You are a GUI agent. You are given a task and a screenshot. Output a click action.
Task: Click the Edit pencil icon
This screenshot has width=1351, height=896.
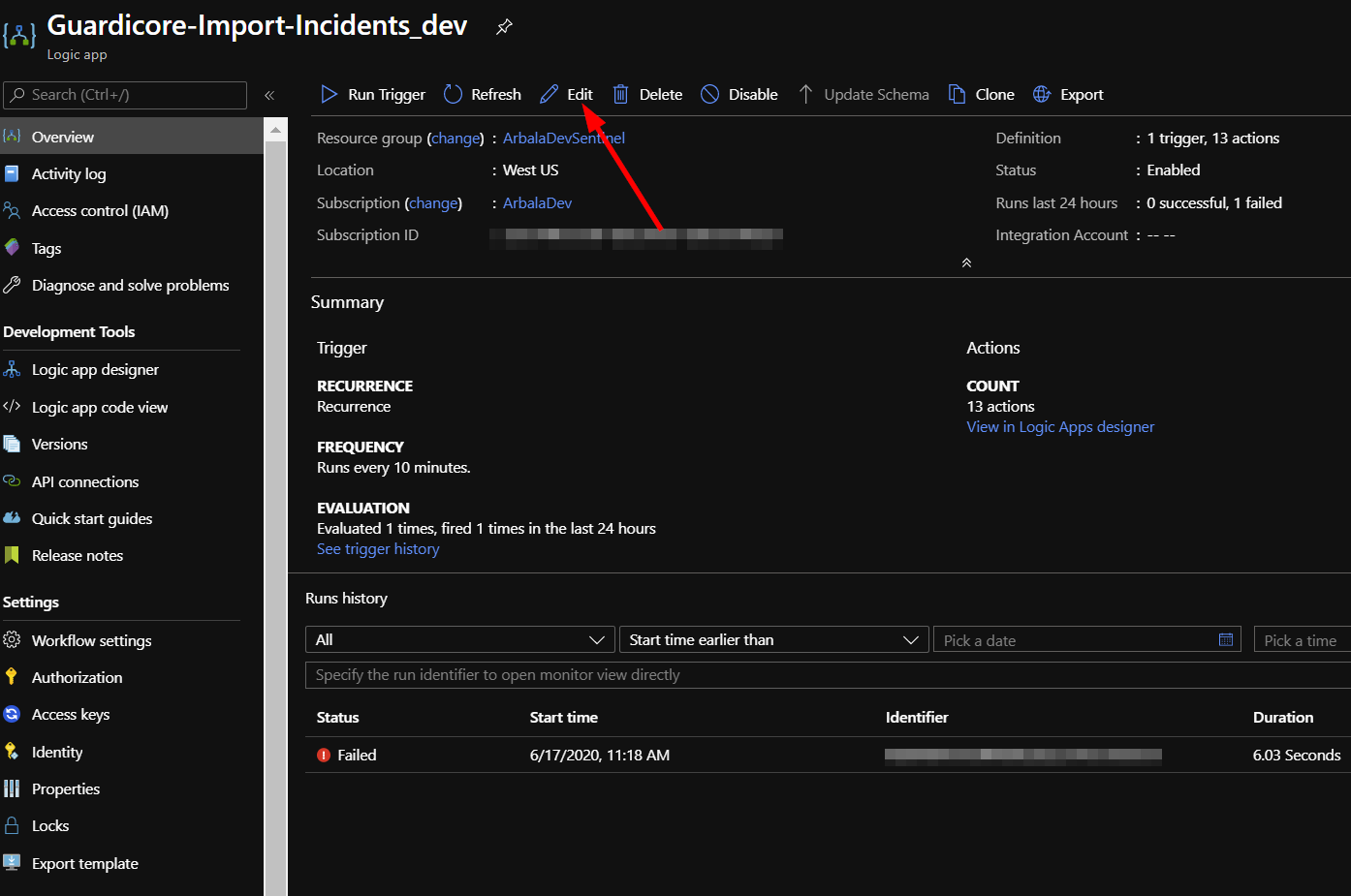tap(550, 94)
